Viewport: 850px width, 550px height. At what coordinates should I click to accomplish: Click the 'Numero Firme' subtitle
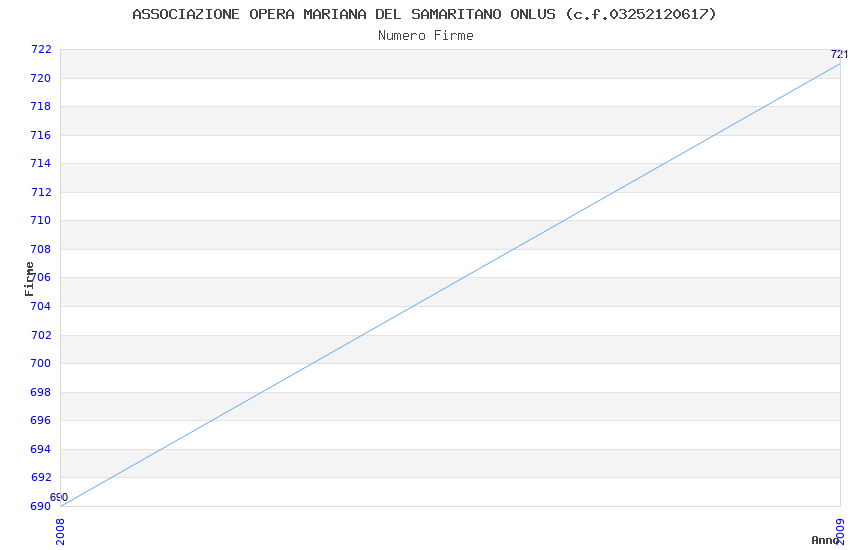426,36
